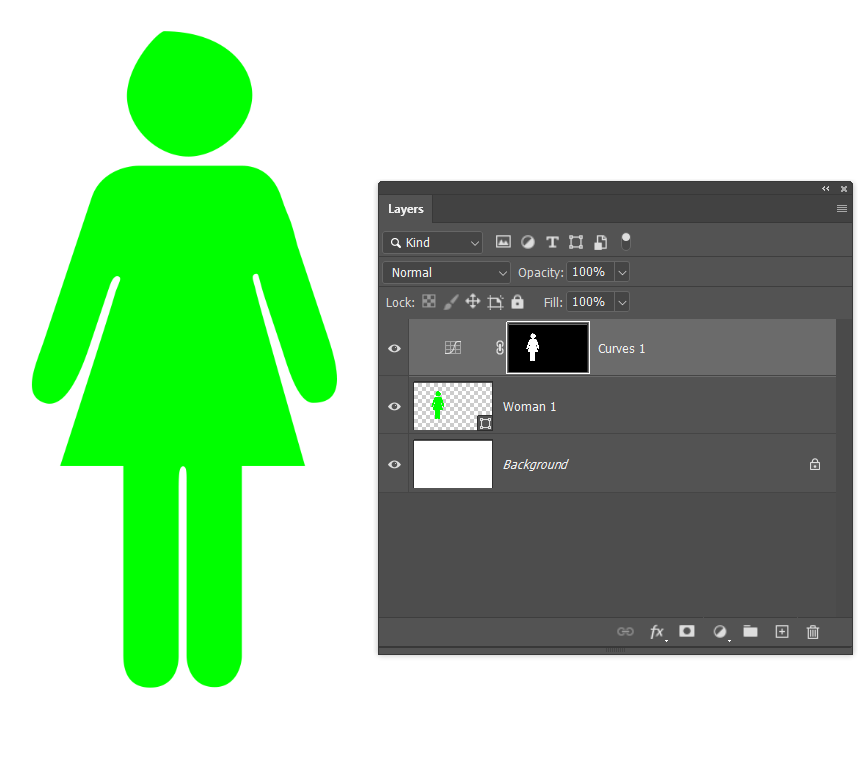Toggle visibility of the Background layer

pos(394,464)
